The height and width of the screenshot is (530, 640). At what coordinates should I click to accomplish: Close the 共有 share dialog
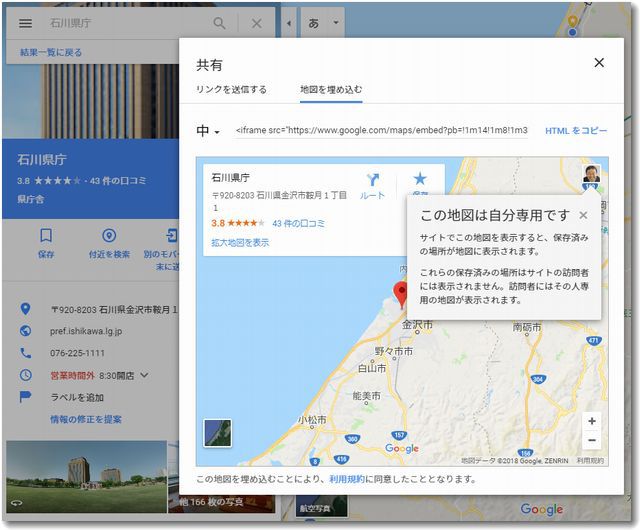pyautogui.click(x=599, y=62)
